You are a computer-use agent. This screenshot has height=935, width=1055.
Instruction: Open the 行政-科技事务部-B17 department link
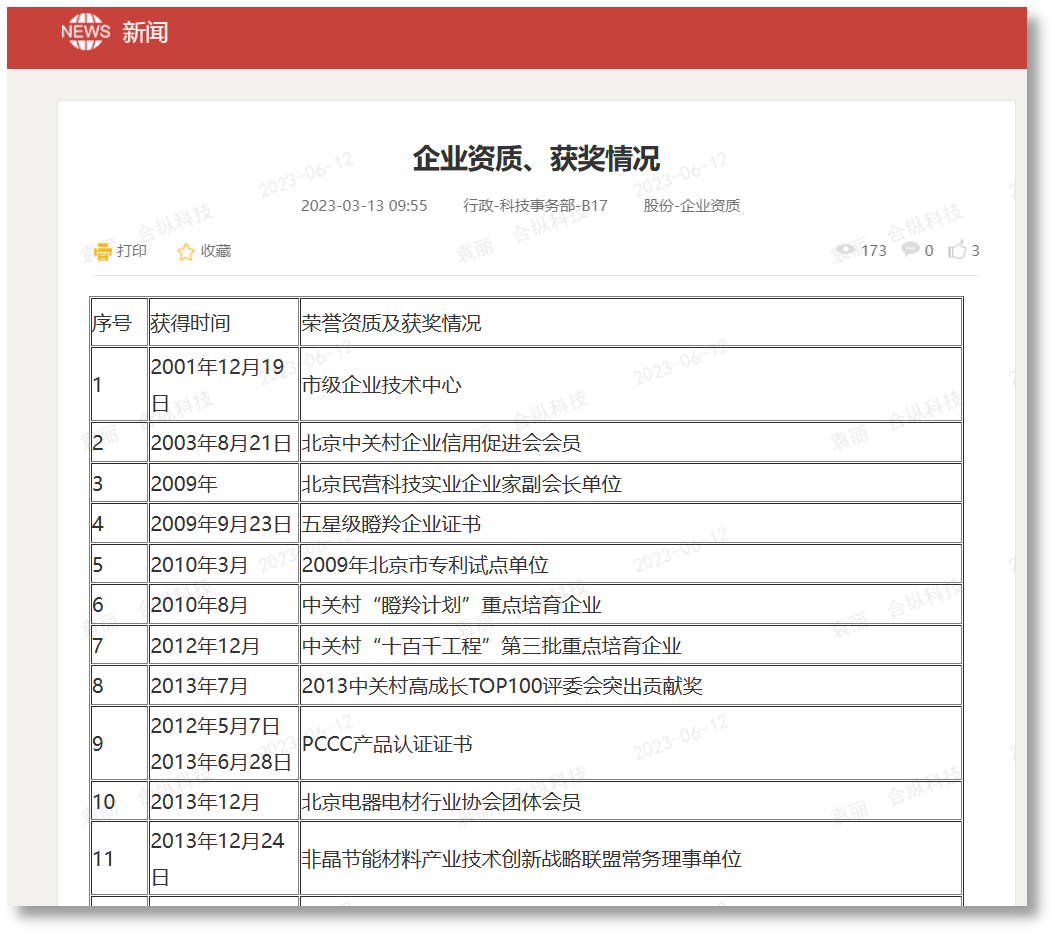click(x=535, y=206)
